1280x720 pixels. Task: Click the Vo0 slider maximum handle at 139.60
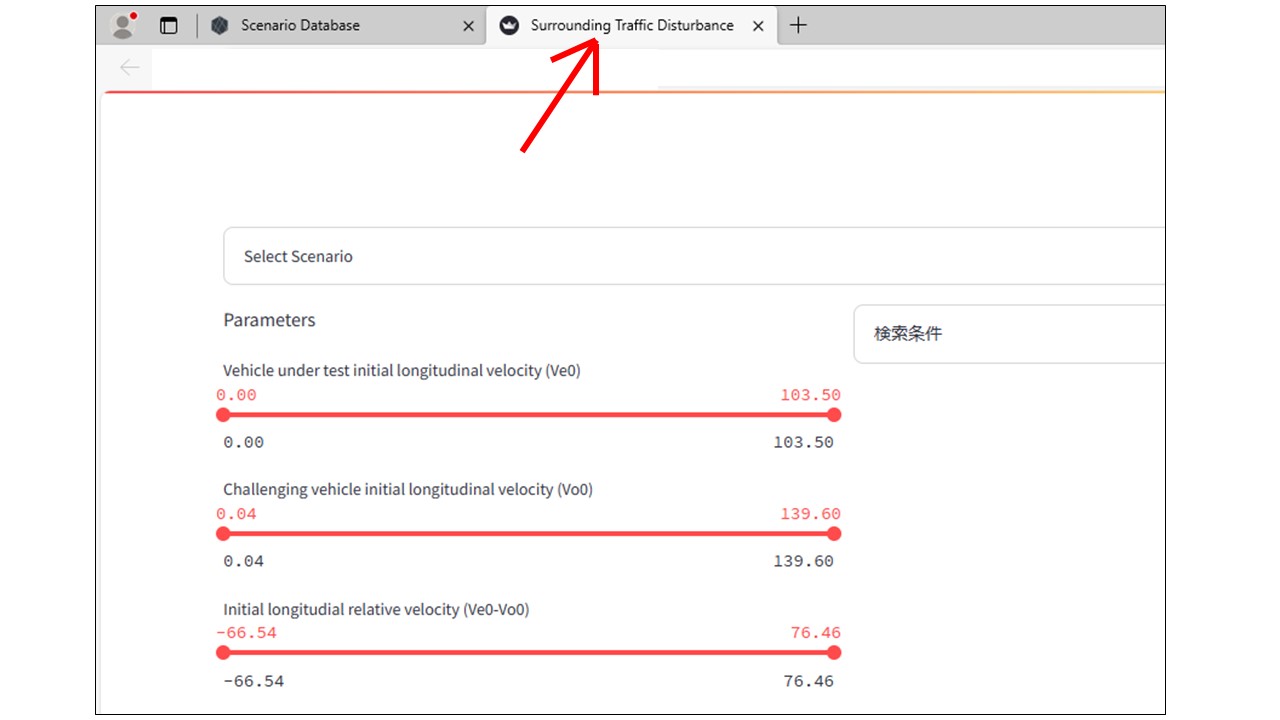click(x=834, y=534)
